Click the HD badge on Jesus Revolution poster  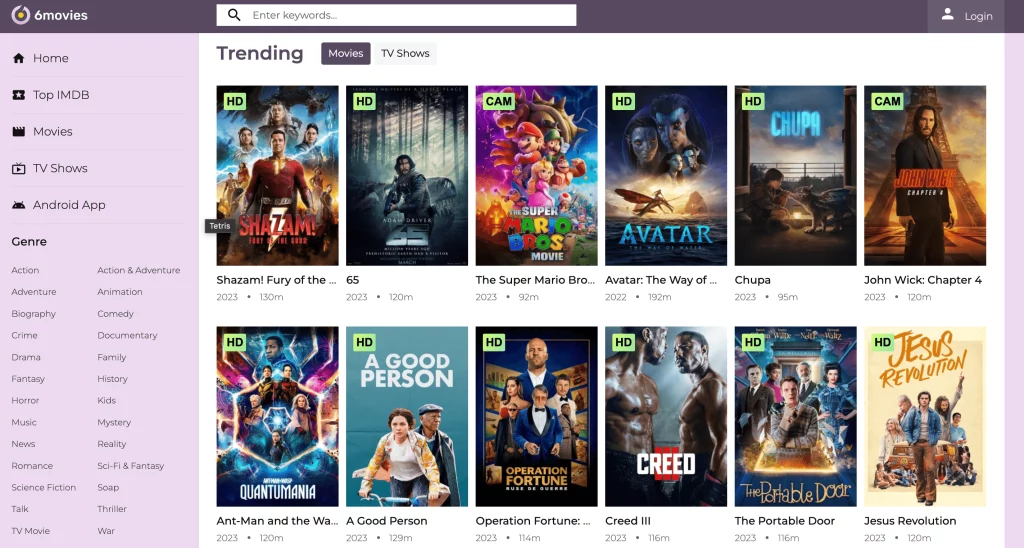(x=882, y=342)
